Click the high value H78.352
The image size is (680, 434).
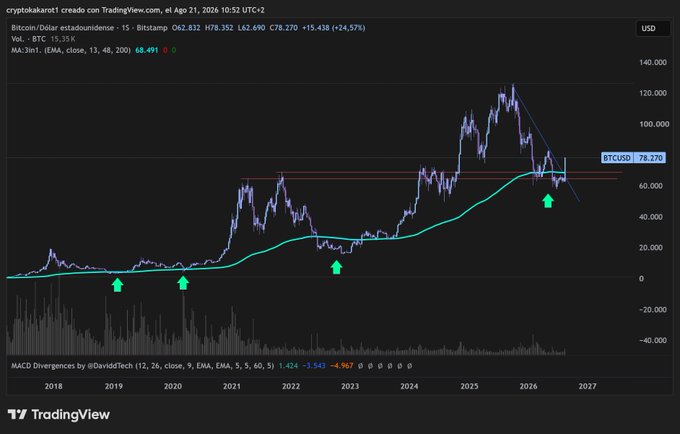tap(219, 28)
